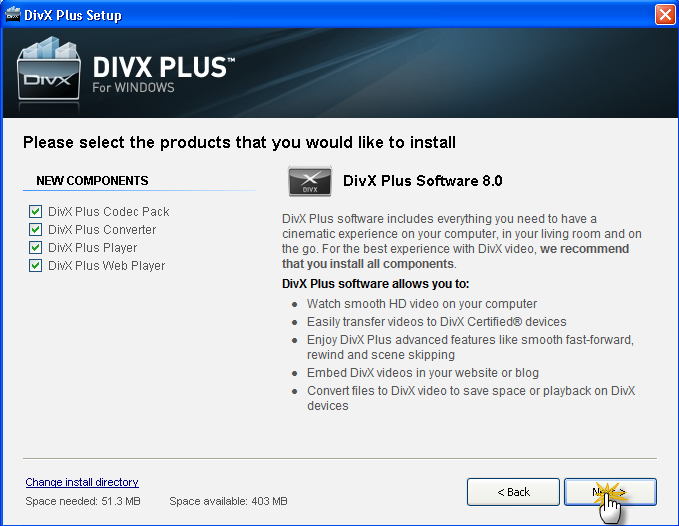The image size is (679, 526).
Task: Select the "DivX Plus Converter" label
Action: coord(102,229)
